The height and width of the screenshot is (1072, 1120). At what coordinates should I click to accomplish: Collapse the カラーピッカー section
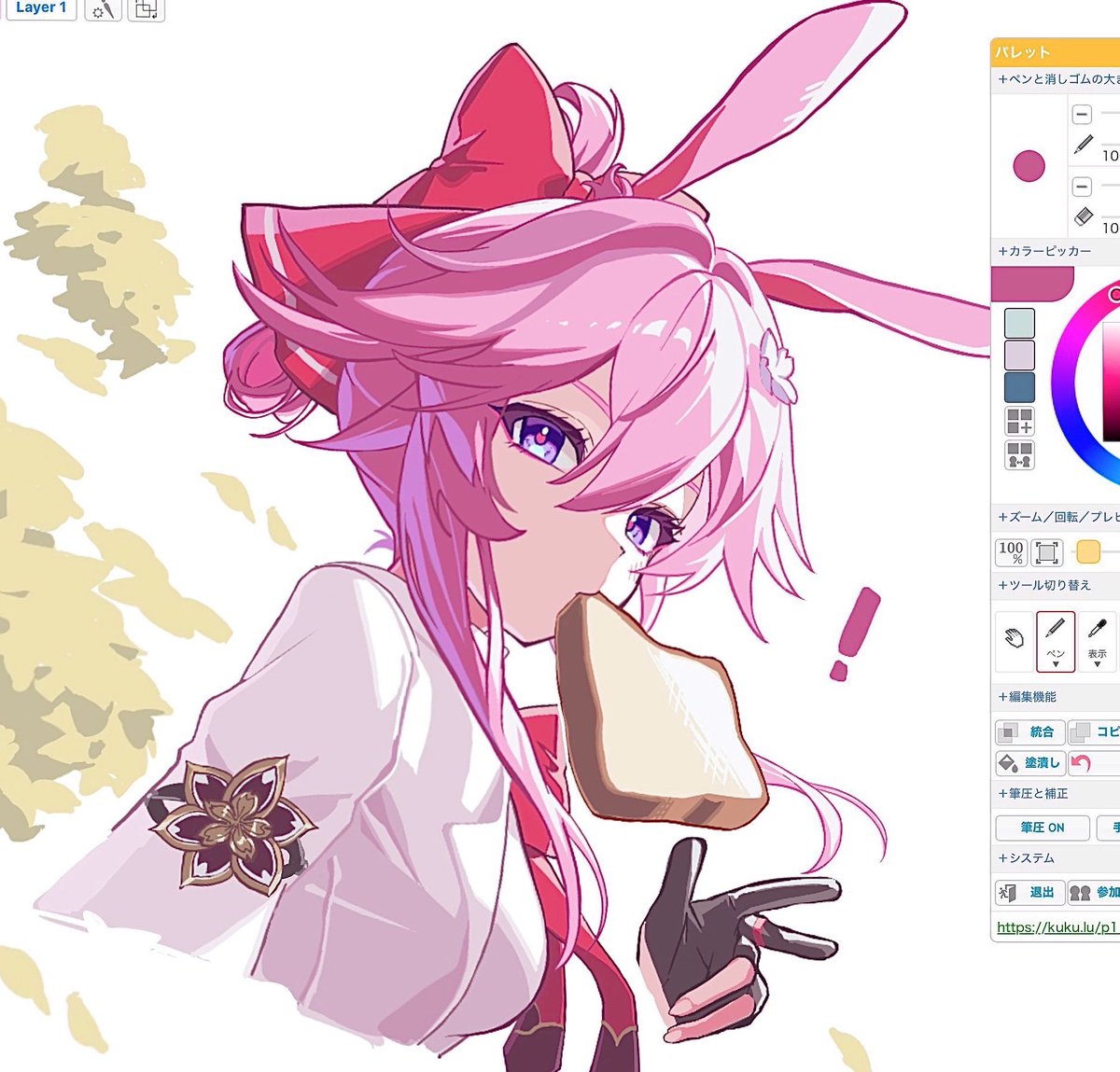click(1056, 251)
